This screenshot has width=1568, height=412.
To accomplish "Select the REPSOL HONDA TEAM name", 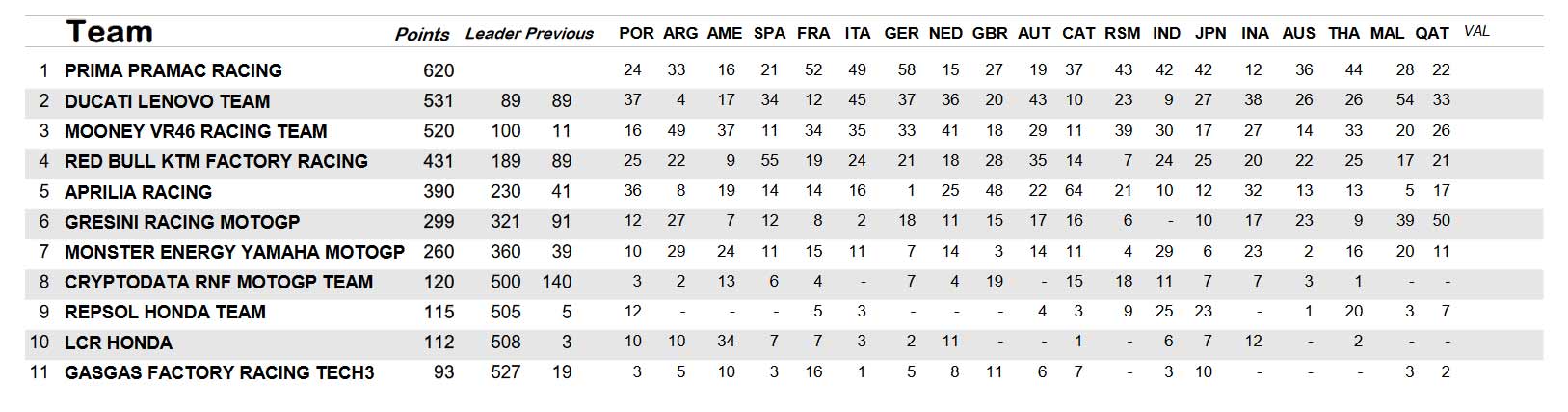I will 165,313.
